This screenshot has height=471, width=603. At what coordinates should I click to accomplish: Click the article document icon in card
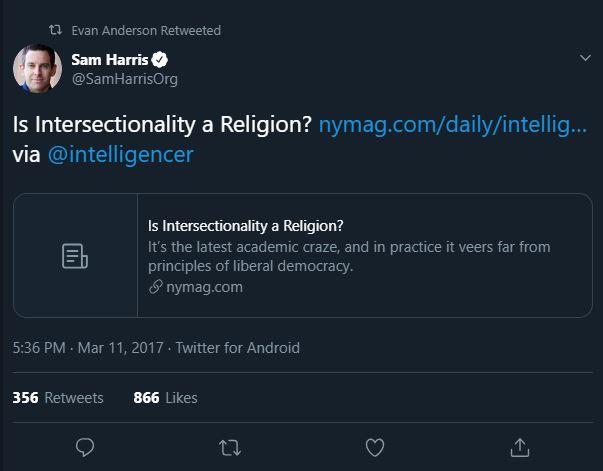(x=75, y=256)
